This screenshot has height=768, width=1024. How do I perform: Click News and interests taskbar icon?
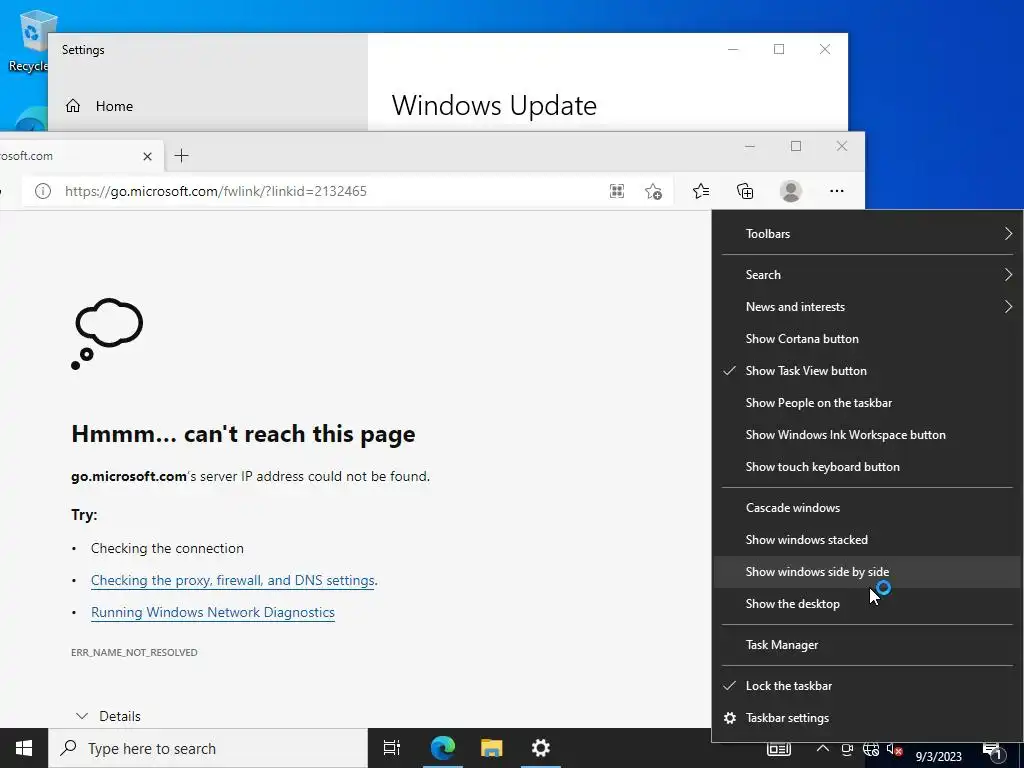pos(778,750)
